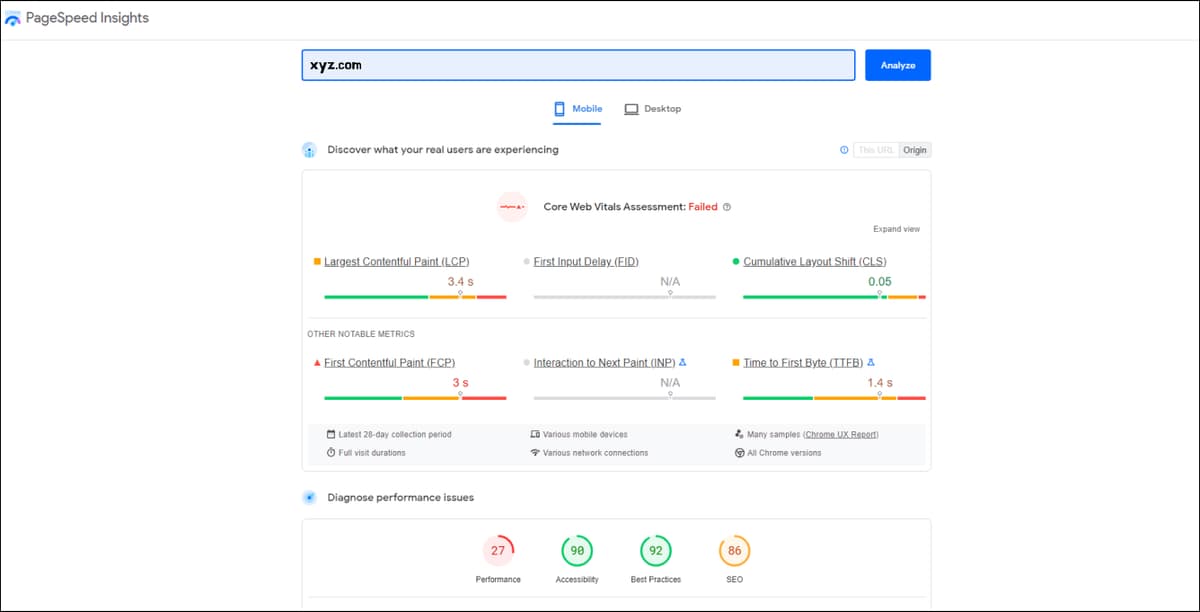Click the help icon next to Failed

coord(727,207)
